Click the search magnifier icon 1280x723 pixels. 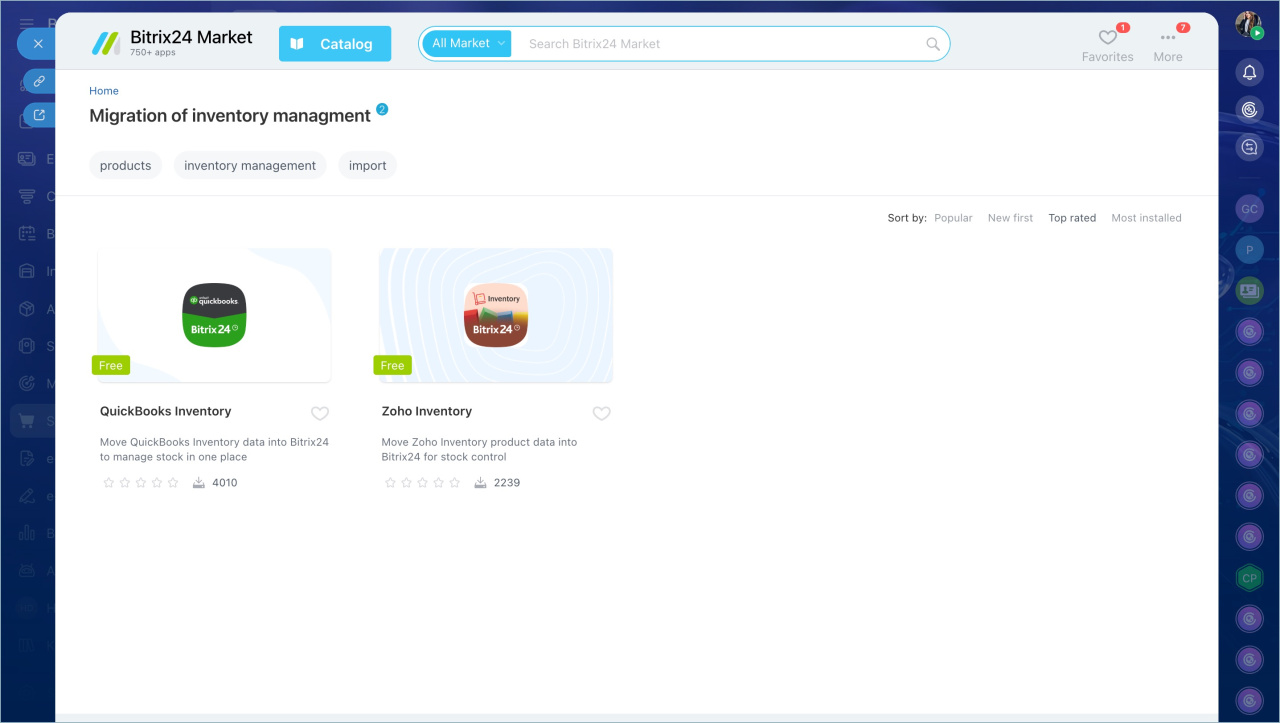pos(933,44)
